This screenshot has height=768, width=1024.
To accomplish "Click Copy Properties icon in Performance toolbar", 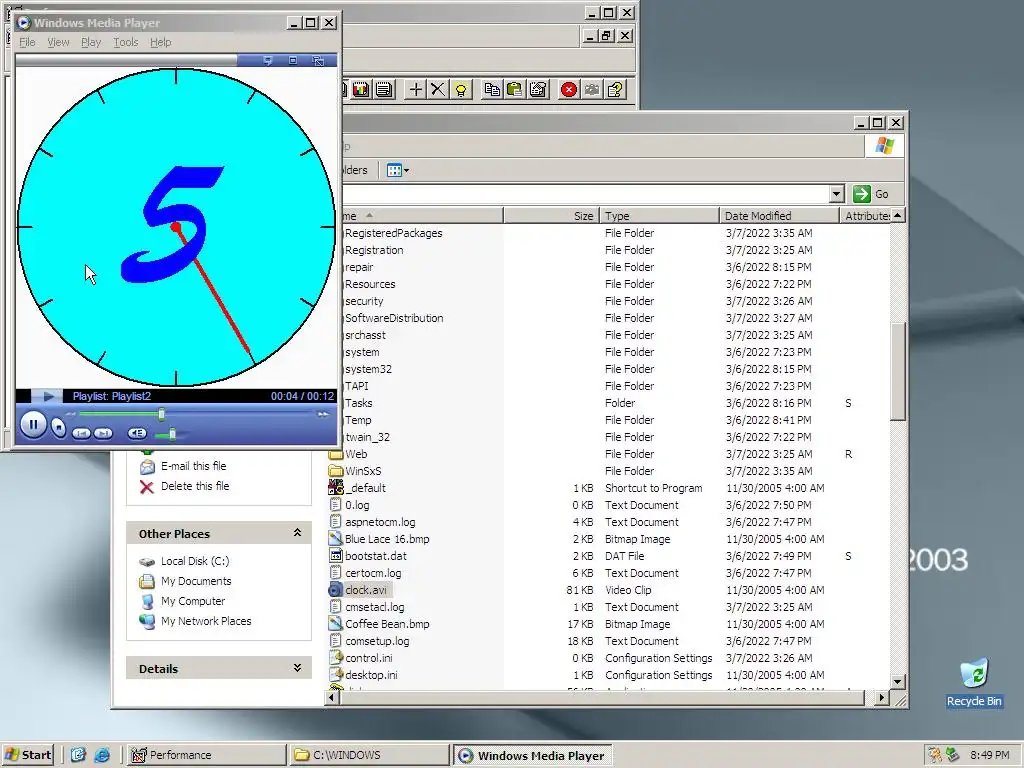I will click(x=492, y=89).
